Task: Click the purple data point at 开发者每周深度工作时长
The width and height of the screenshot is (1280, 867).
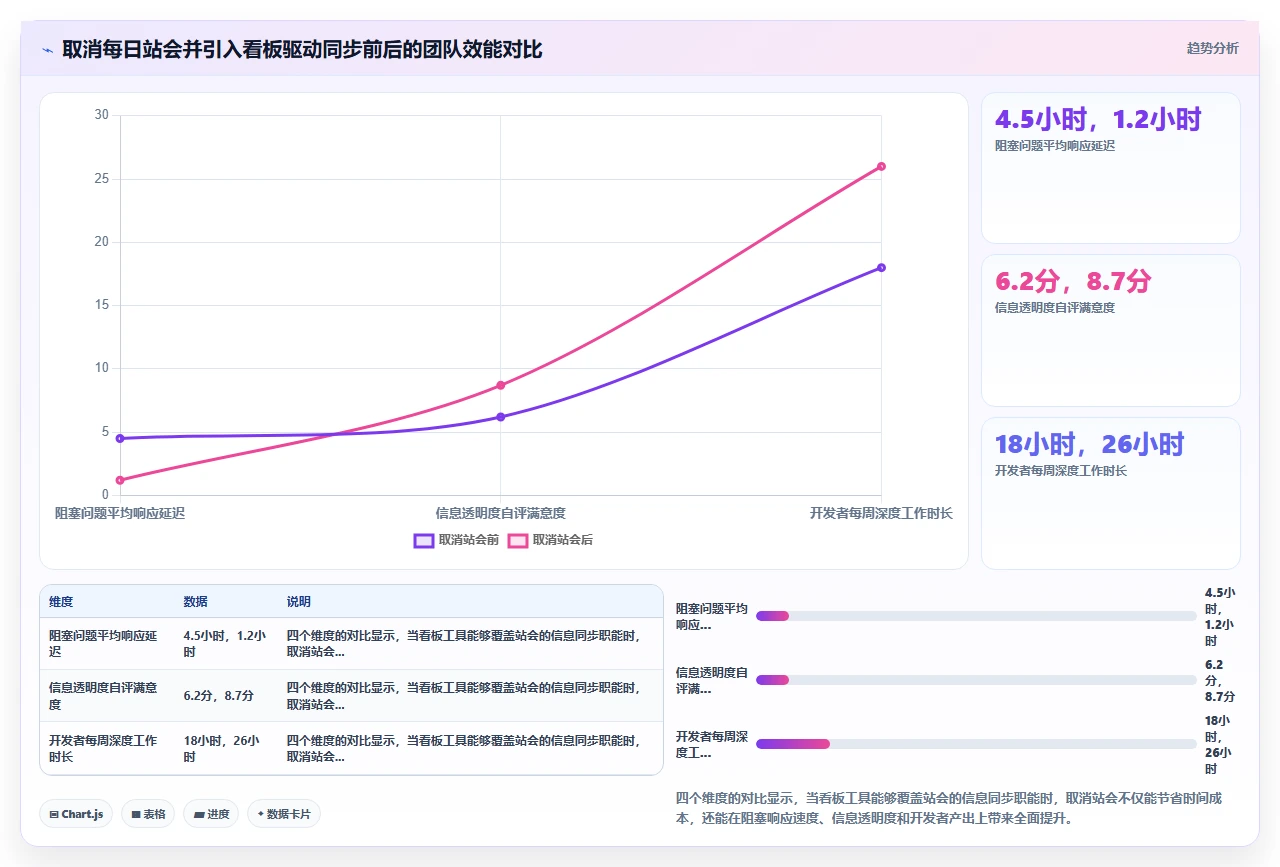Action: point(881,267)
